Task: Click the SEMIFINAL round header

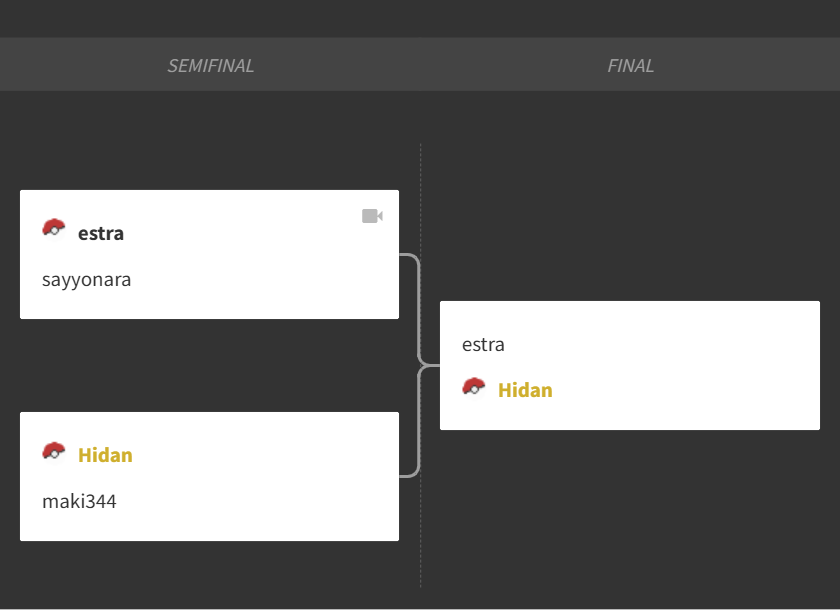Action: (211, 65)
